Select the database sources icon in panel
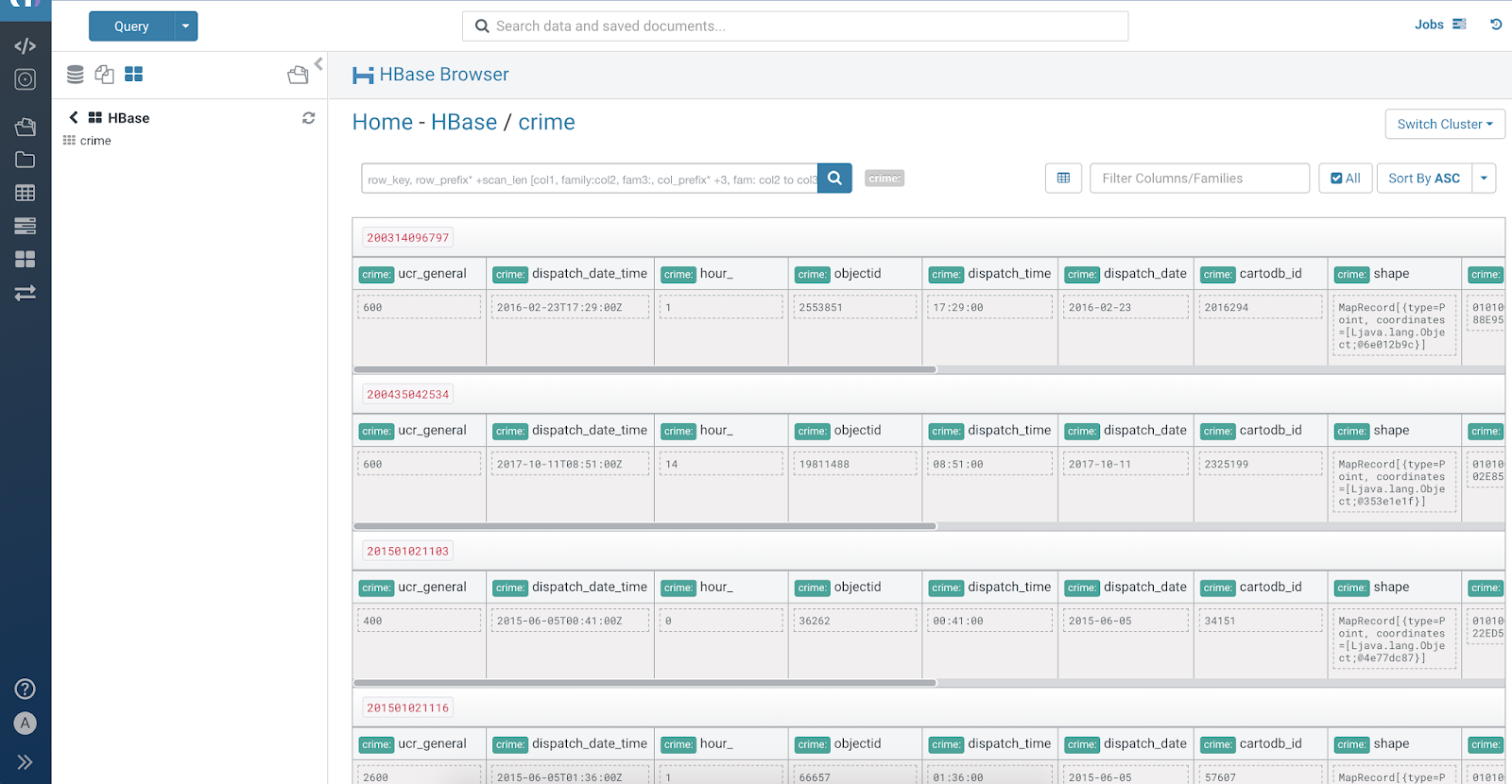Image resolution: width=1512 pixels, height=784 pixels. 76,74
